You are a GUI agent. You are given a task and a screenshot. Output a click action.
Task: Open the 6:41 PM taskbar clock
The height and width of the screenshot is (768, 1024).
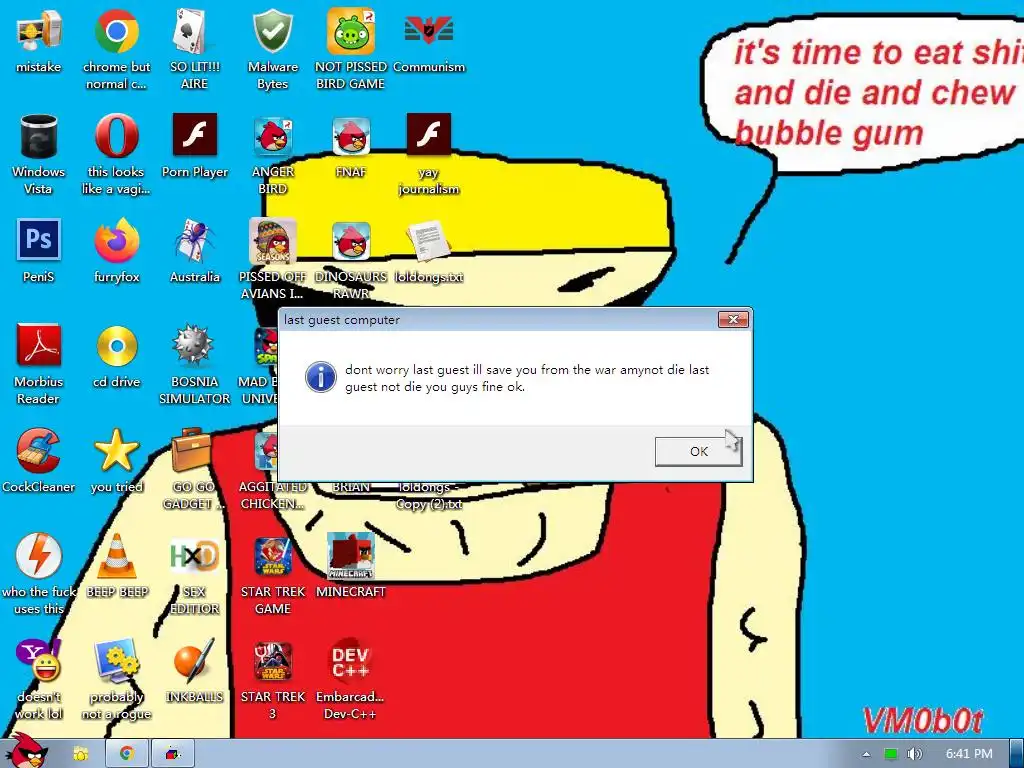point(969,754)
